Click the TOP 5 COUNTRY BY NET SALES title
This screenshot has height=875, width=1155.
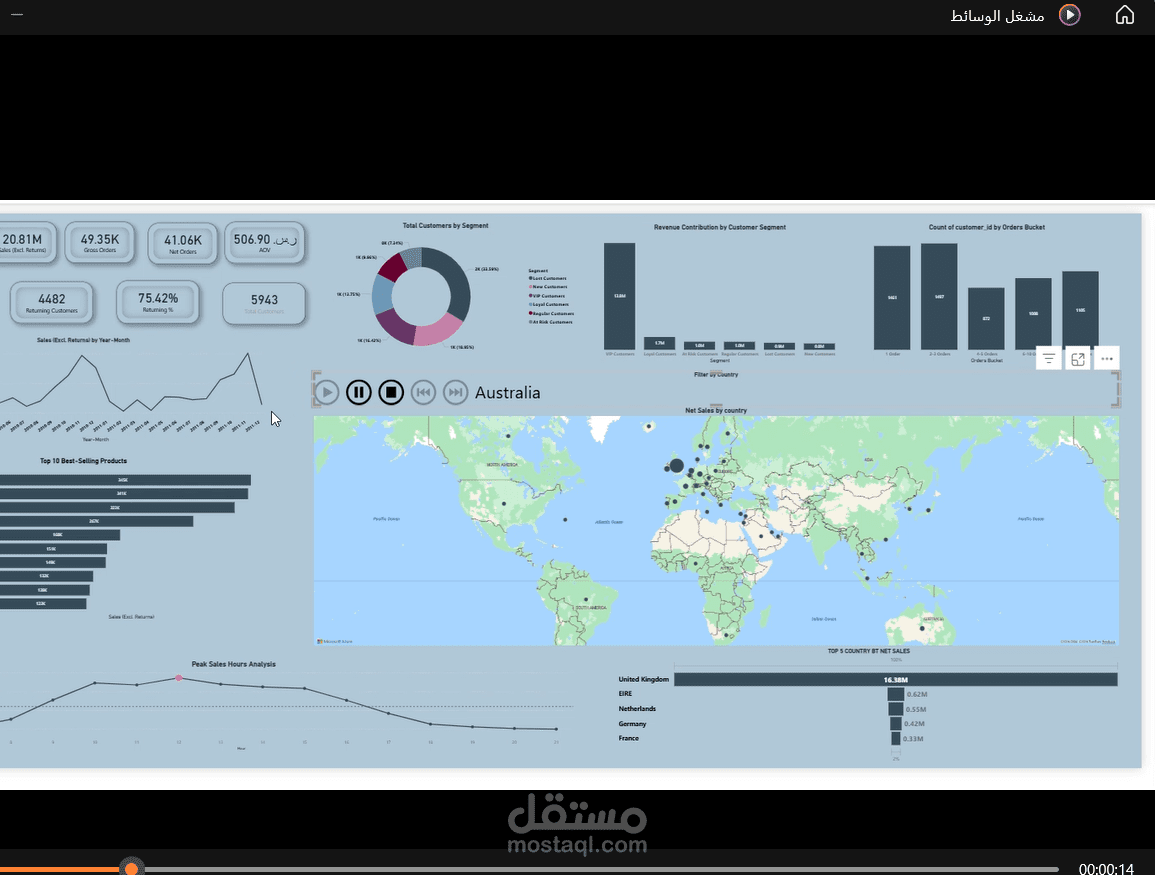point(868,651)
